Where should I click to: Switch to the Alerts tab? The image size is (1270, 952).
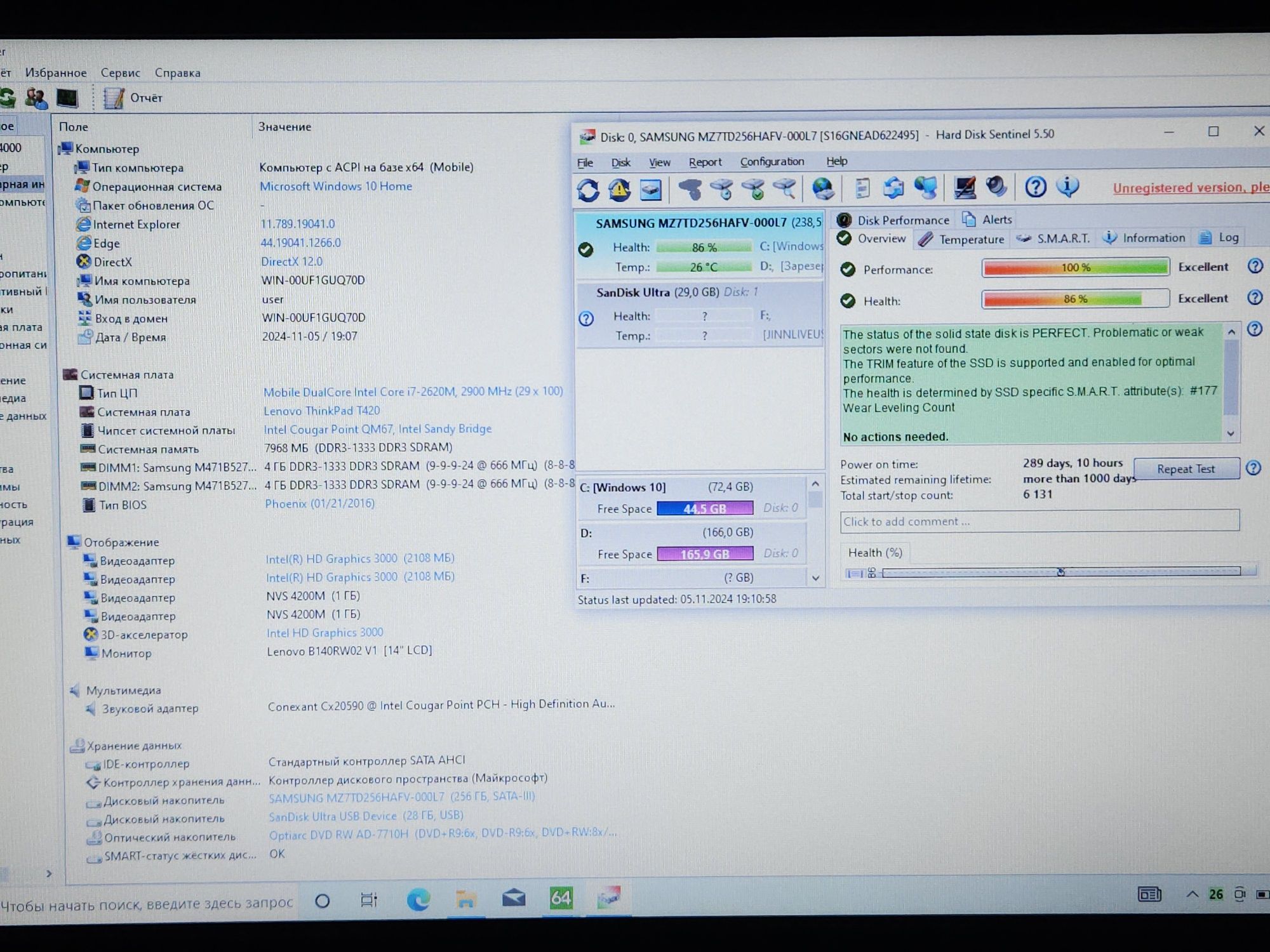[x=987, y=220]
